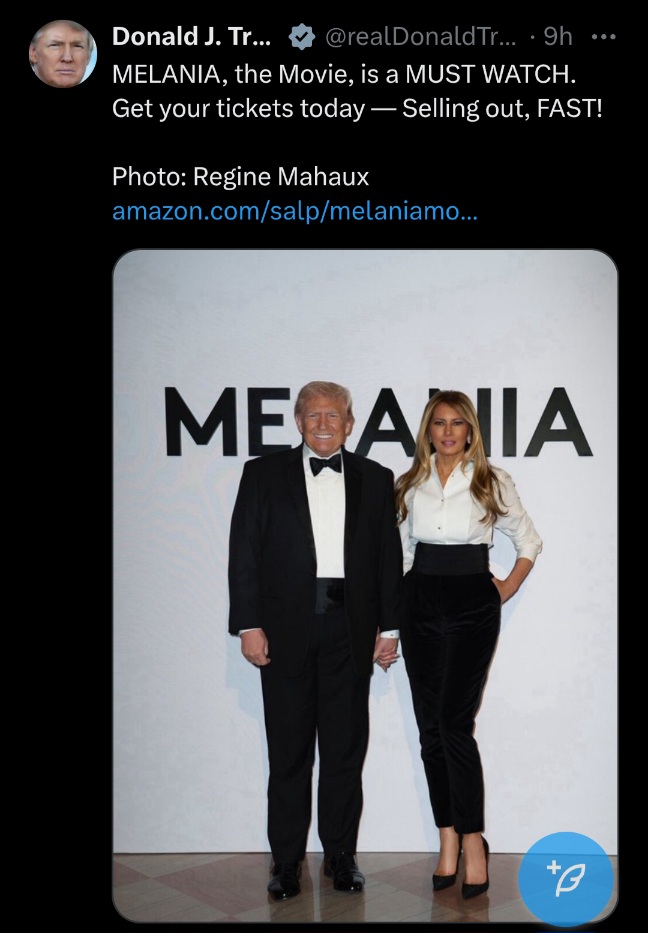The image size is (648, 933).
Task: Click the verified badge beside the display name
Action: pyautogui.click(x=300, y=37)
